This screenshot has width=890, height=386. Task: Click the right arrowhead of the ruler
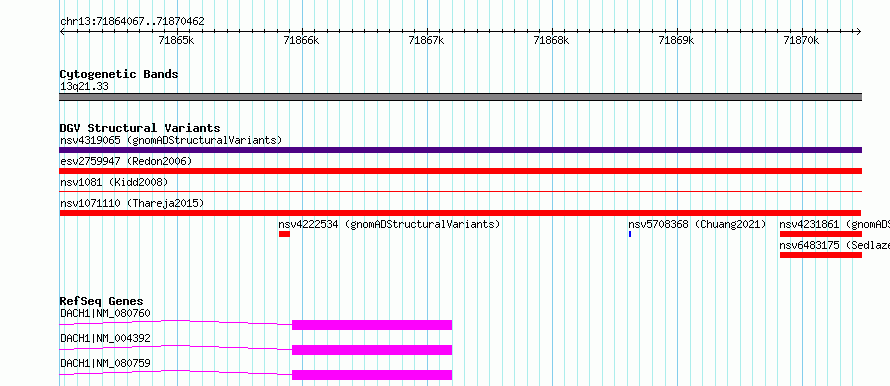pos(859,32)
